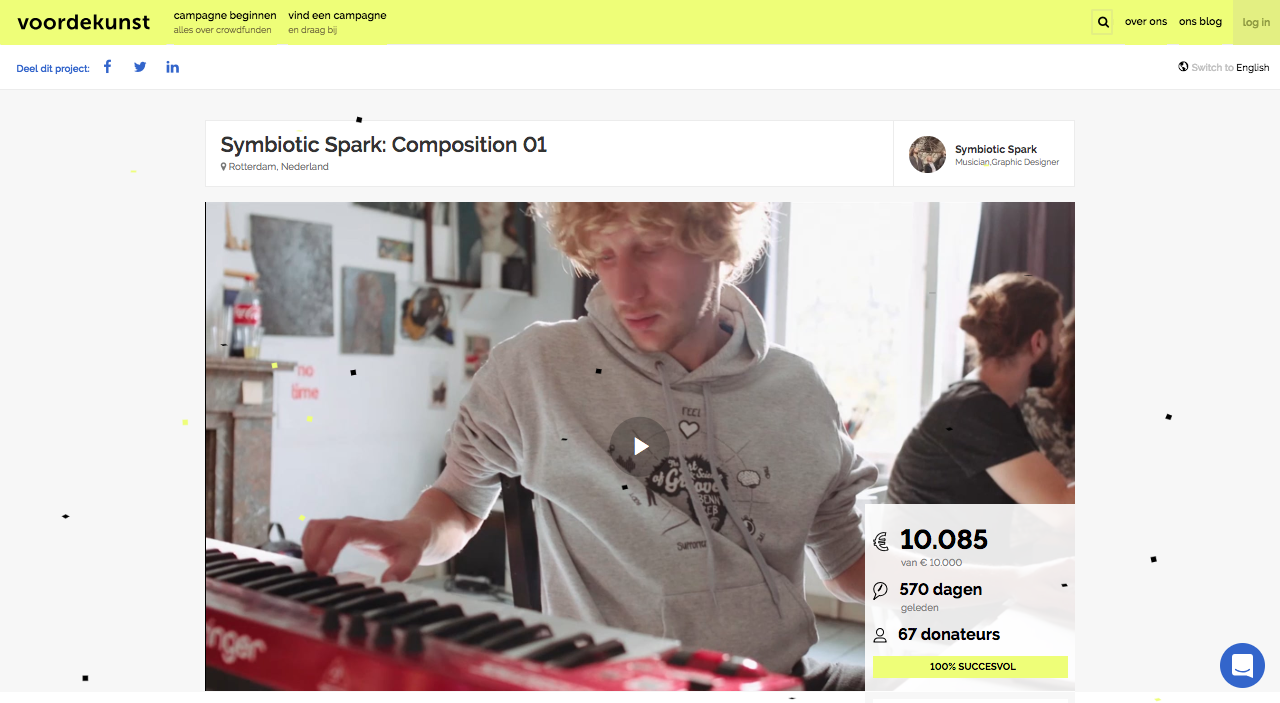Click the euro coins amount icon

pyautogui.click(x=881, y=541)
